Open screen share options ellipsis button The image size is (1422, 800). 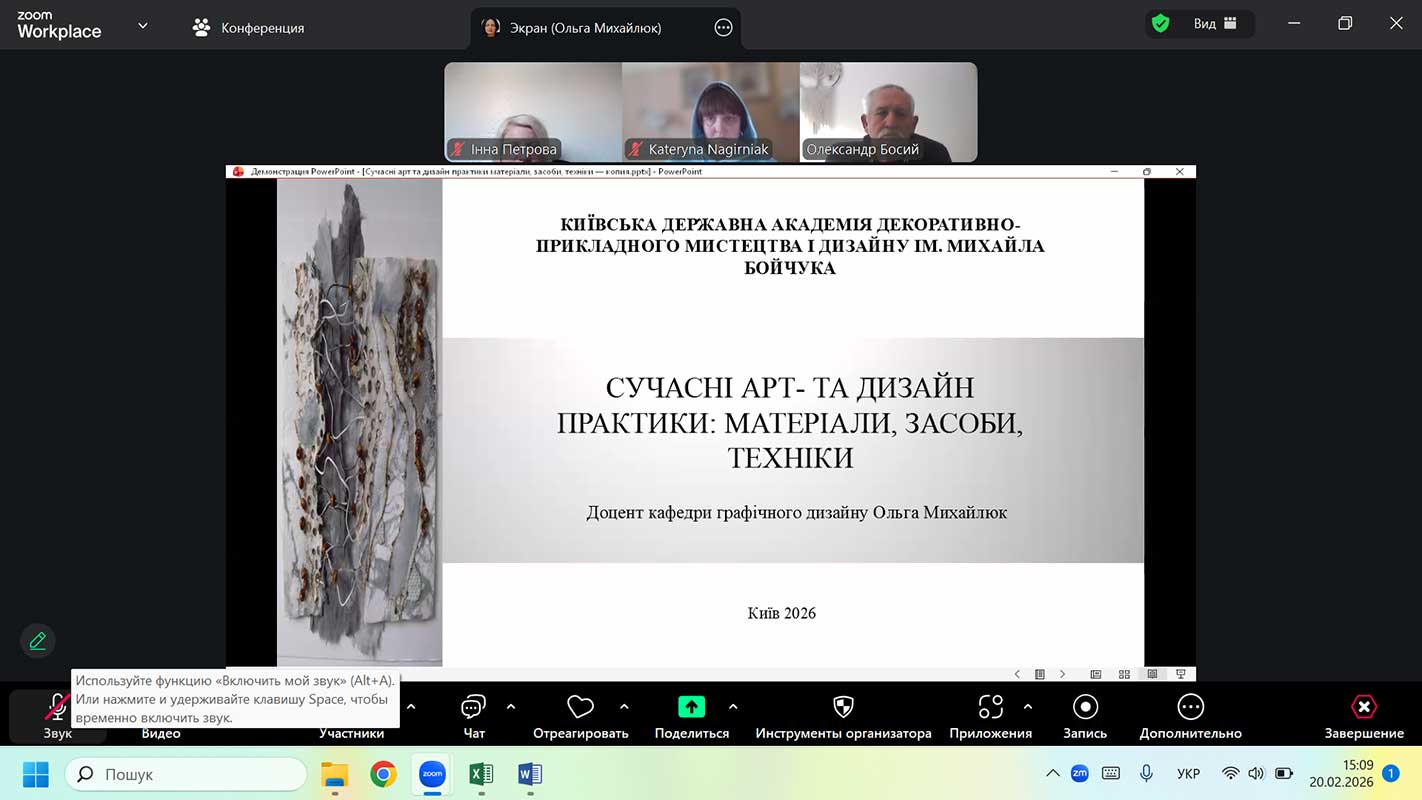coord(723,28)
